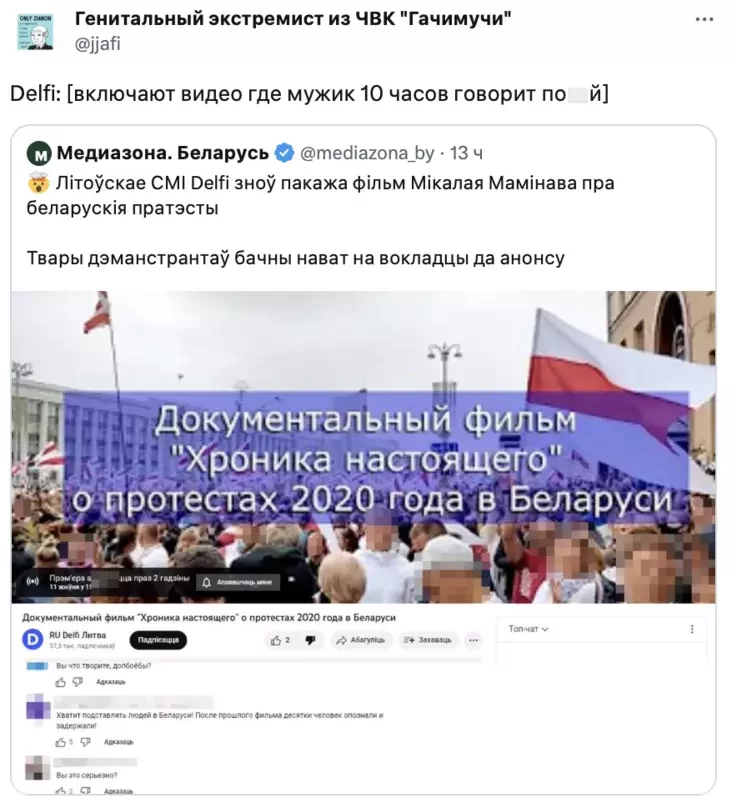Share the video via Абагуліць
This screenshot has width=732, height=808.
[x=361, y=640]
